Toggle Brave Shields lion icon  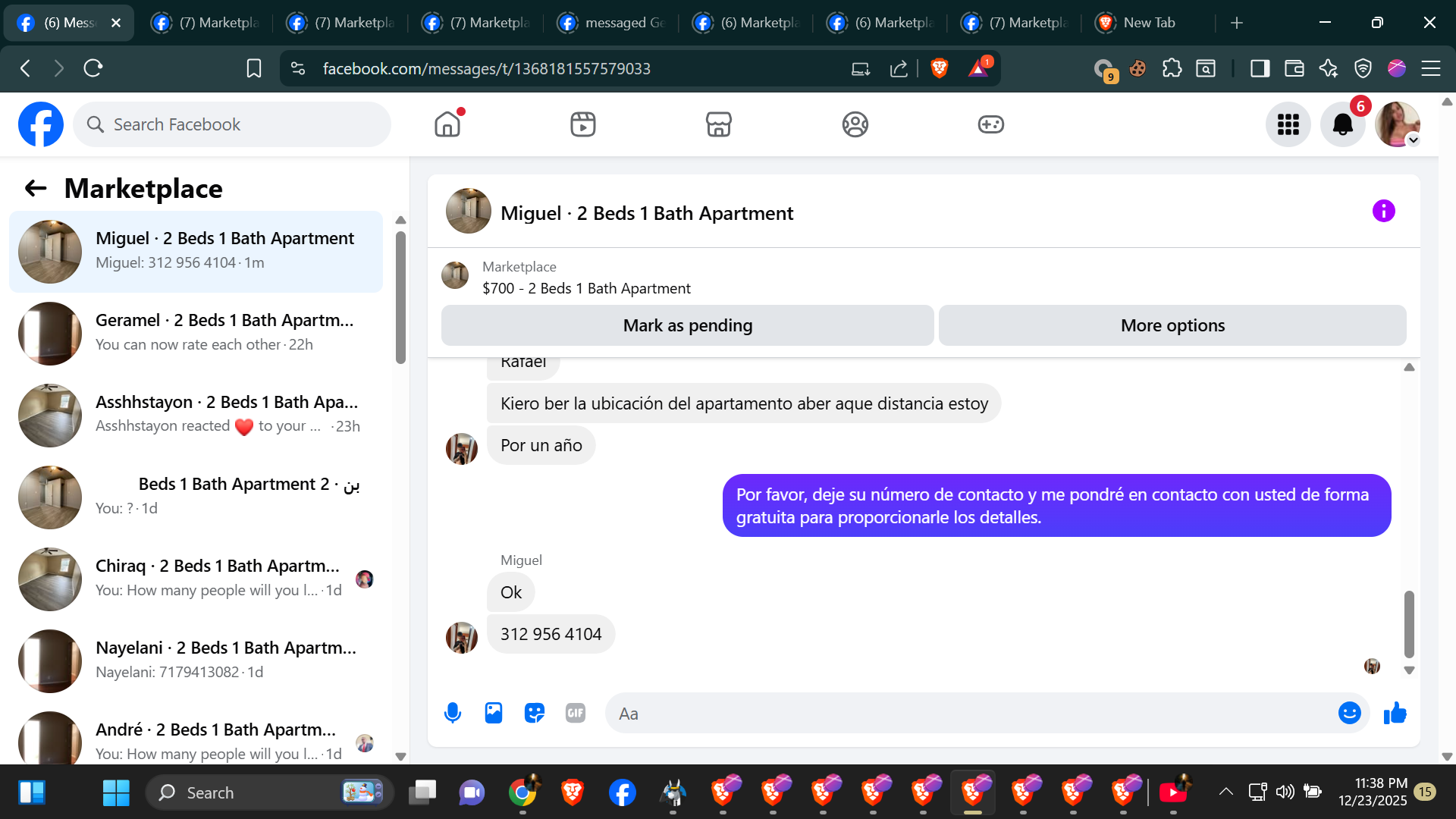point(940,68)
